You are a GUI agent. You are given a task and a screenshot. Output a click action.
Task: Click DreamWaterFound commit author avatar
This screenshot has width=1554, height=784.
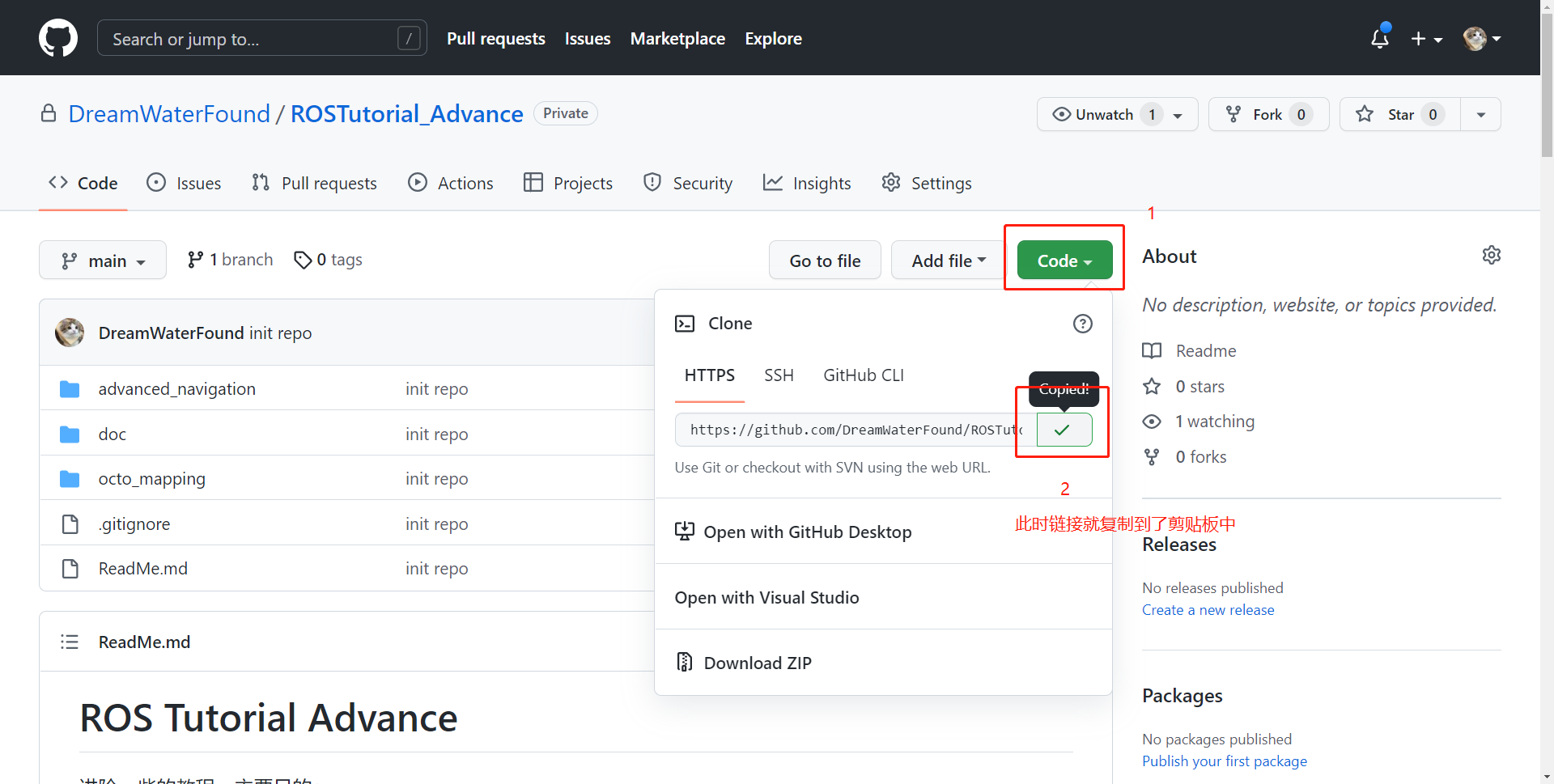click(70, 333)
